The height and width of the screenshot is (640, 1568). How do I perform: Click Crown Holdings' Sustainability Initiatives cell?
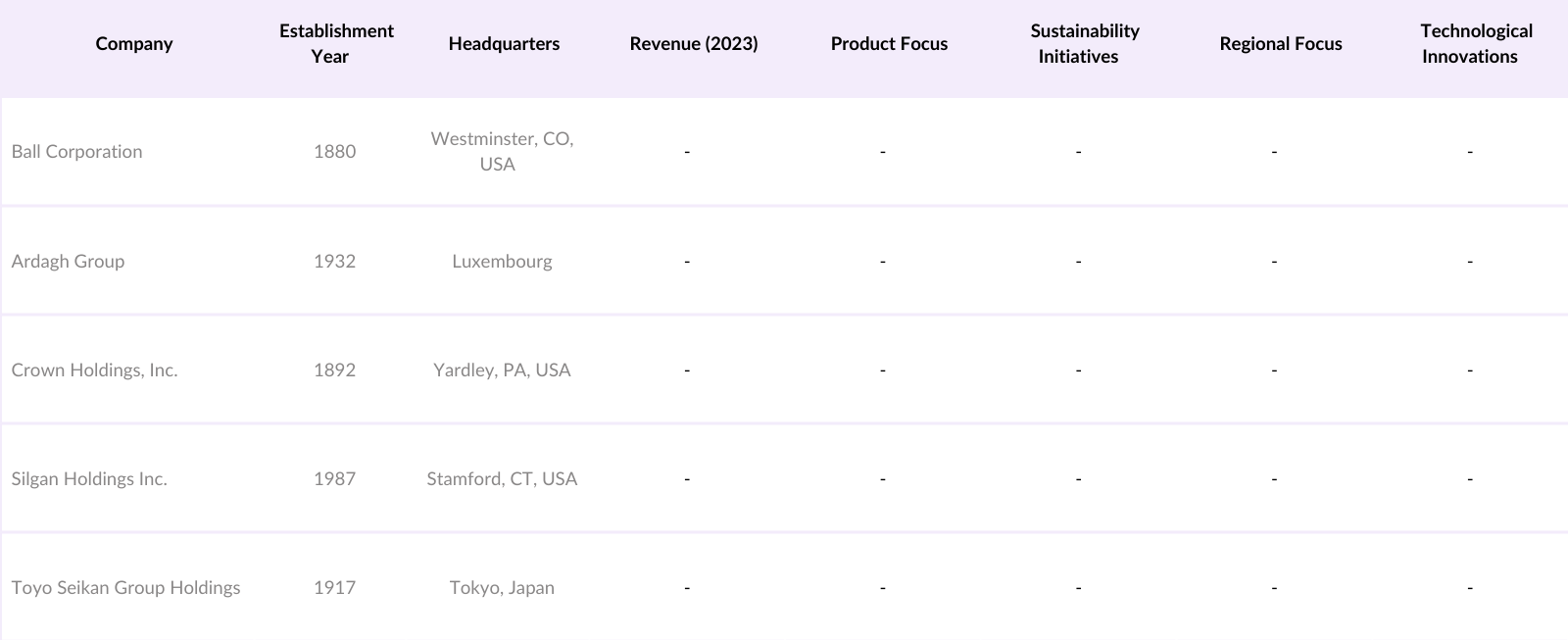pyautogui.click(x=1078, y=370)
